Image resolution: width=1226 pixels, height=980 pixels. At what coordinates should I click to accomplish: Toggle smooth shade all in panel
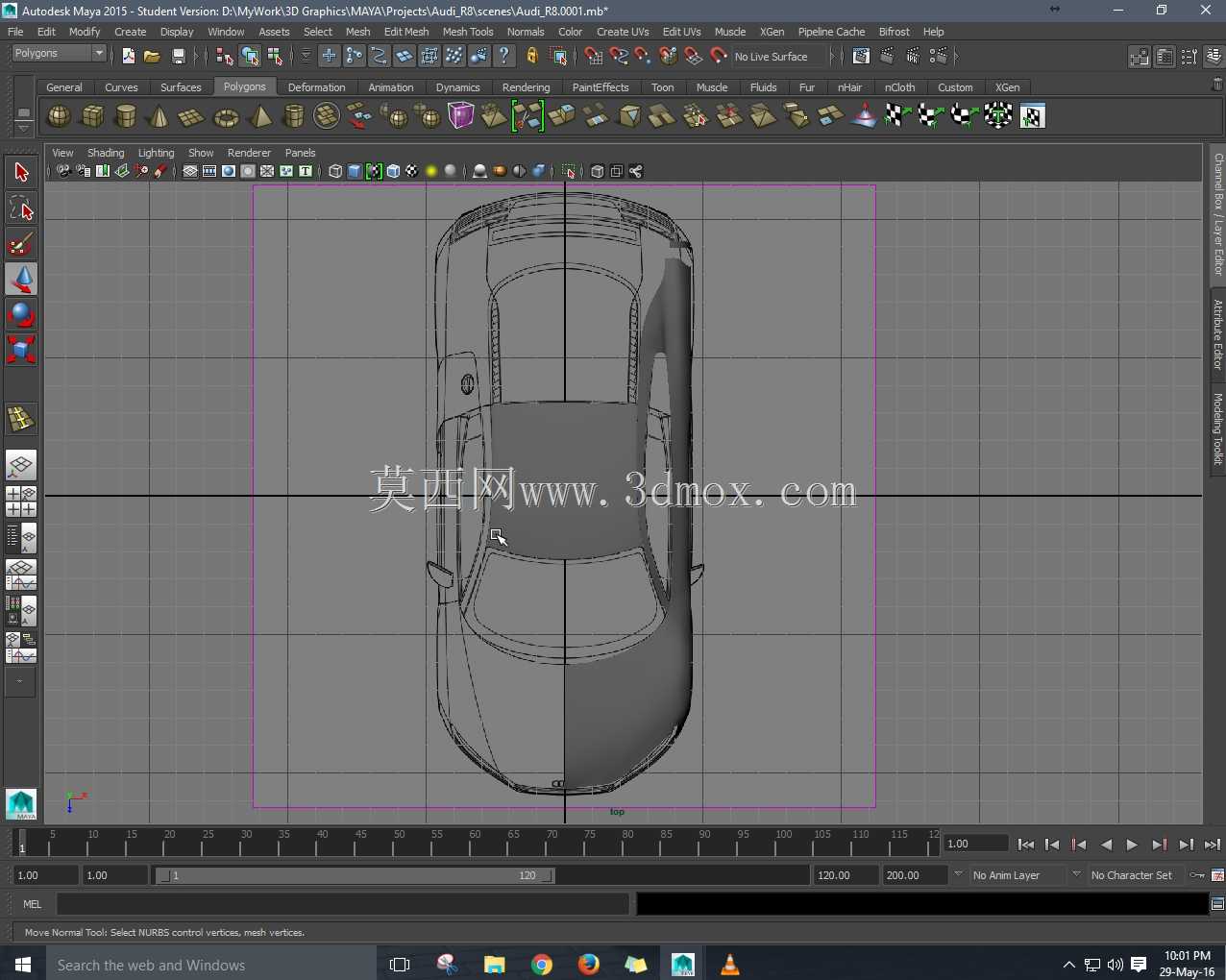[x=355, y=172]
